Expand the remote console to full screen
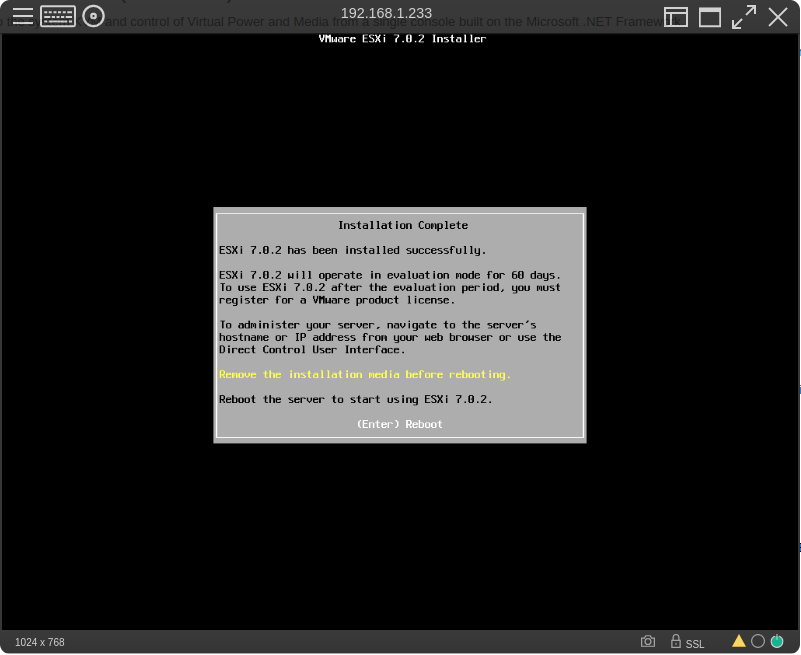Image resolution: width=801 pixels, height=655 pixels. click(x=743, y=17)
